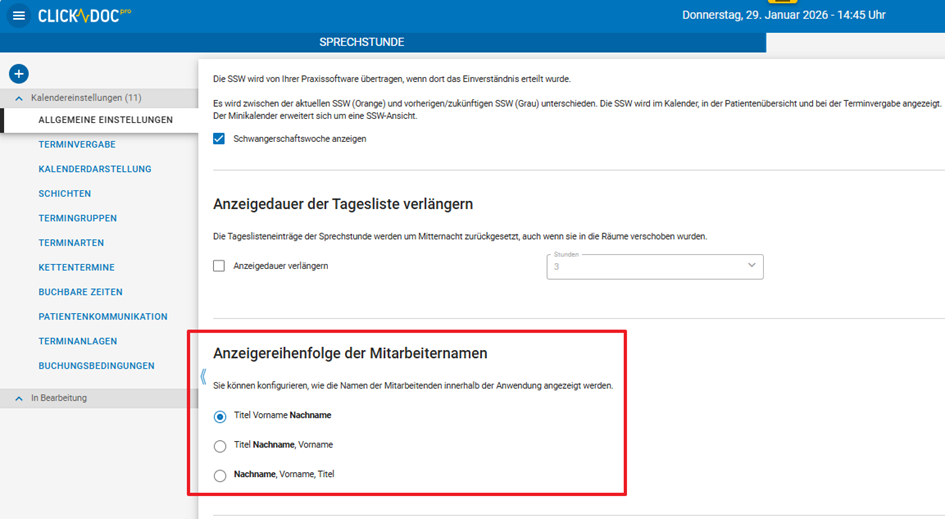Select Nachname, Vorname, Titel radio option
This screenshot has width=945, height=519.
pyautogui.click(x=220, y=475)
